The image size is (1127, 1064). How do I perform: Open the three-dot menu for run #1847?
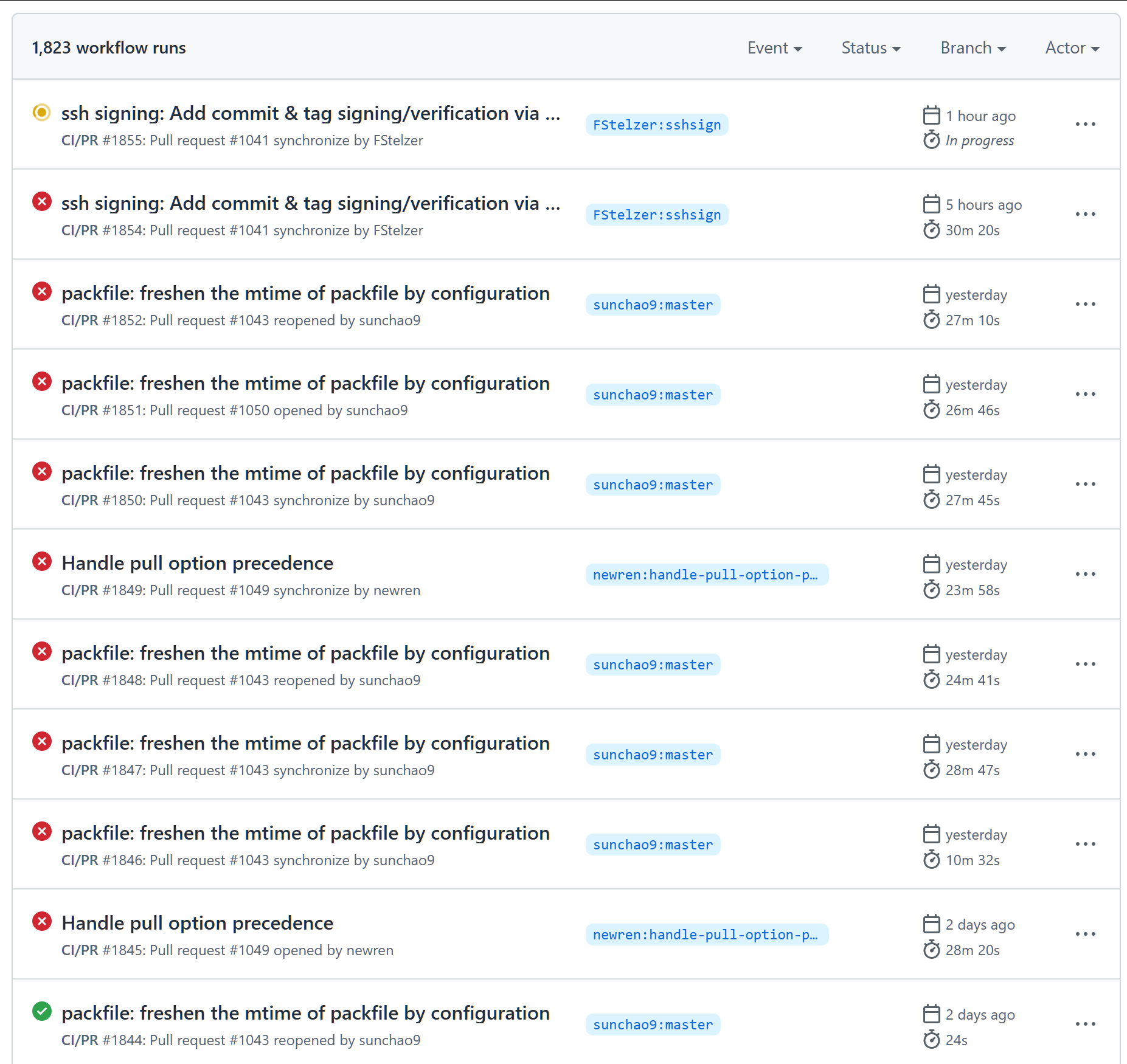click(1086, 754)
